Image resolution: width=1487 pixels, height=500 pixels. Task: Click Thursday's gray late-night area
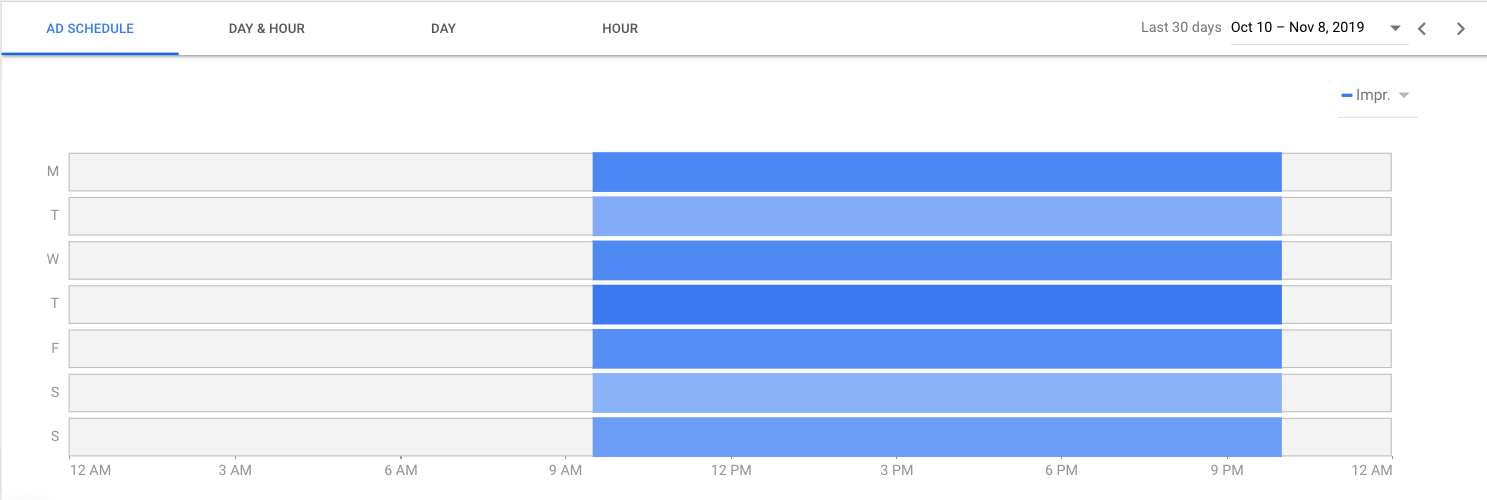coord(1337,304)
